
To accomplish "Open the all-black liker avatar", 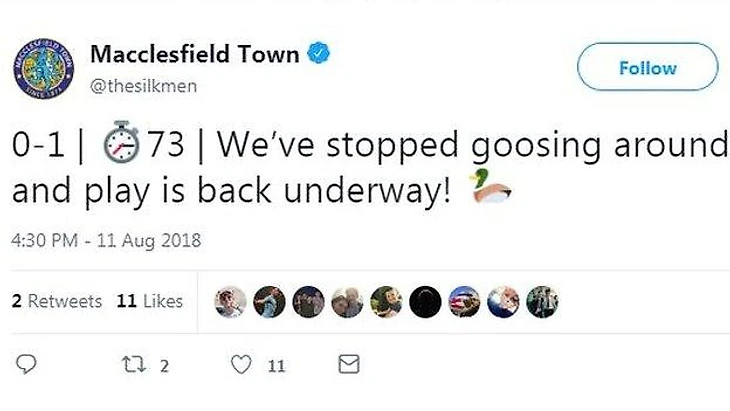I will click(425, 302).
